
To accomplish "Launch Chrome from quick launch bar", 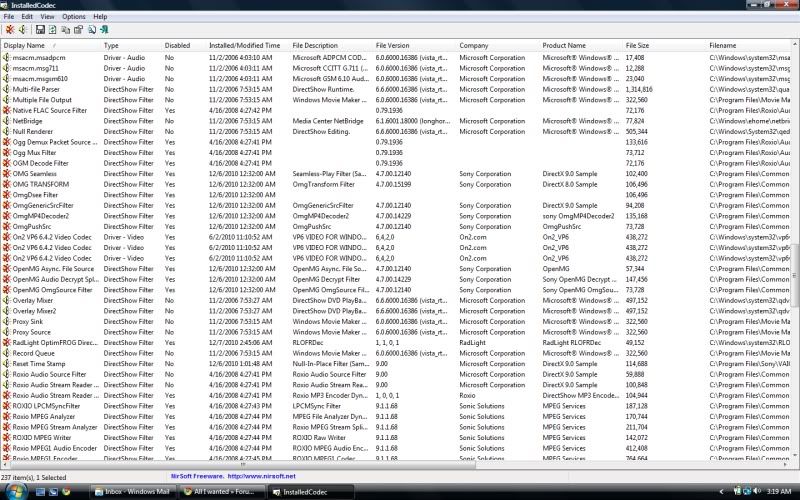I will pyautogui.click(x=66, y=492).
